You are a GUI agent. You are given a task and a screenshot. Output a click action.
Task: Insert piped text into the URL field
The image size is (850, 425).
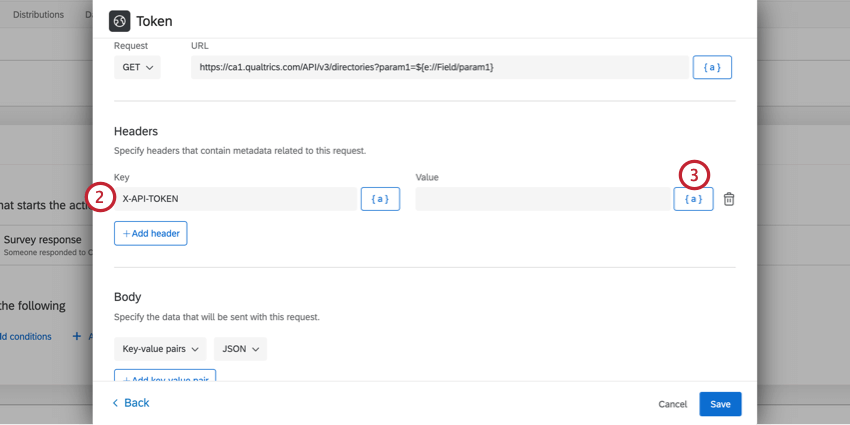coord(712,67)
